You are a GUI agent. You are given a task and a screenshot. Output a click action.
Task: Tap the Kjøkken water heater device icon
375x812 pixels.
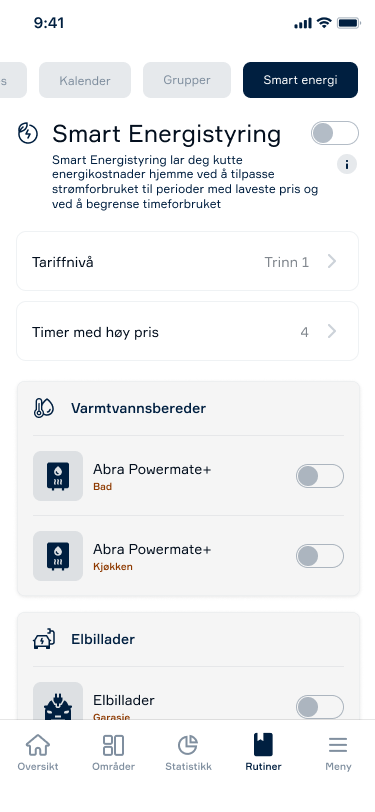[x=58, y=556]
